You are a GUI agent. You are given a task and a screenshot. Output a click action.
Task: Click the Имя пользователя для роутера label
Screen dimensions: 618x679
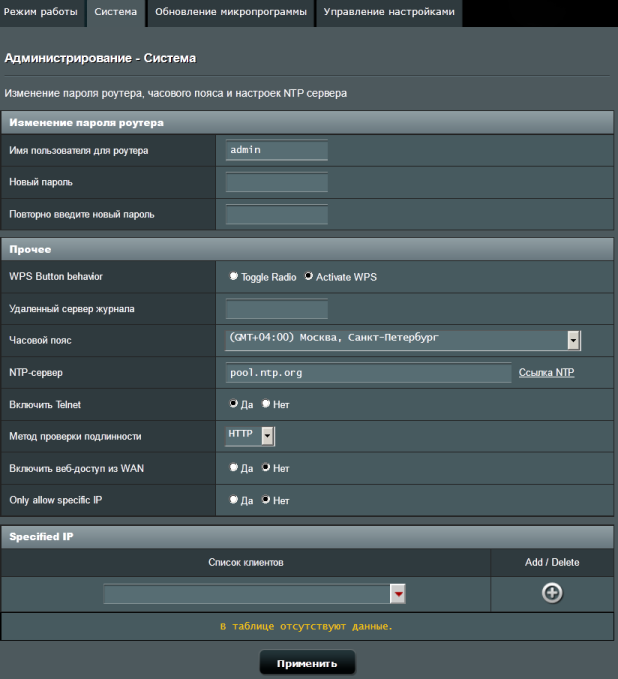(x=79, y=151)
